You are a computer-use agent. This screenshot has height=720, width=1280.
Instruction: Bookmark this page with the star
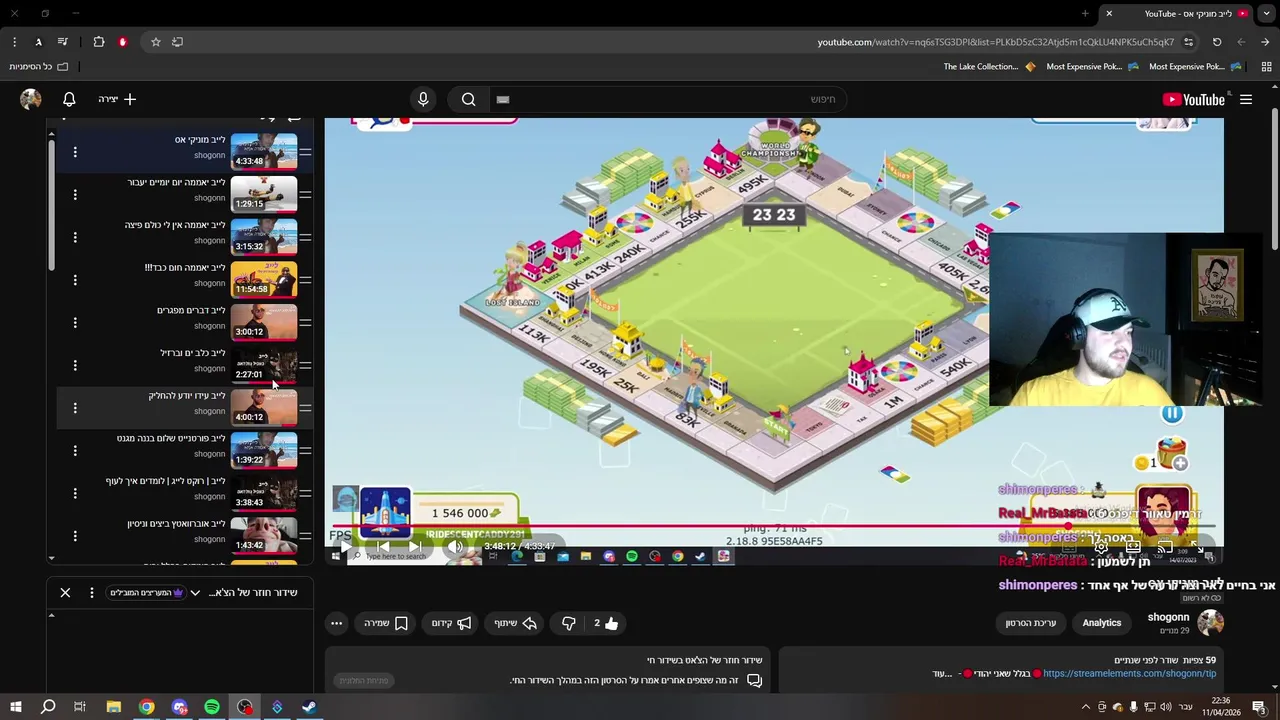coord(156,42)
